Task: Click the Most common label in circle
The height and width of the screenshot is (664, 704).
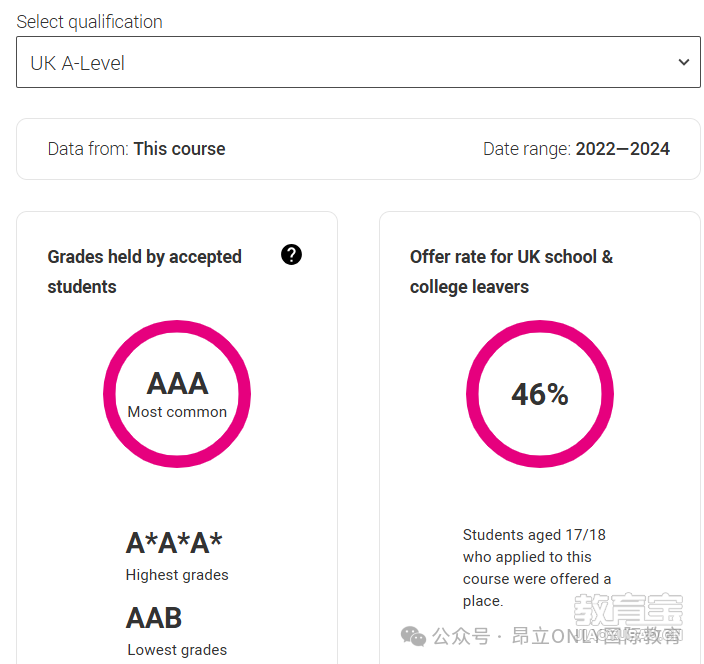Action: pyautogui.click(x=177, y=412)
